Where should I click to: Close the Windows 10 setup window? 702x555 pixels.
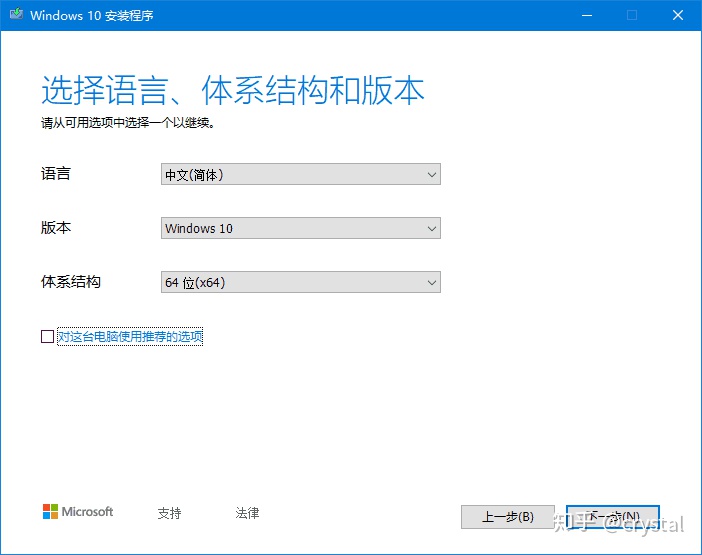(x=678, y=15)
